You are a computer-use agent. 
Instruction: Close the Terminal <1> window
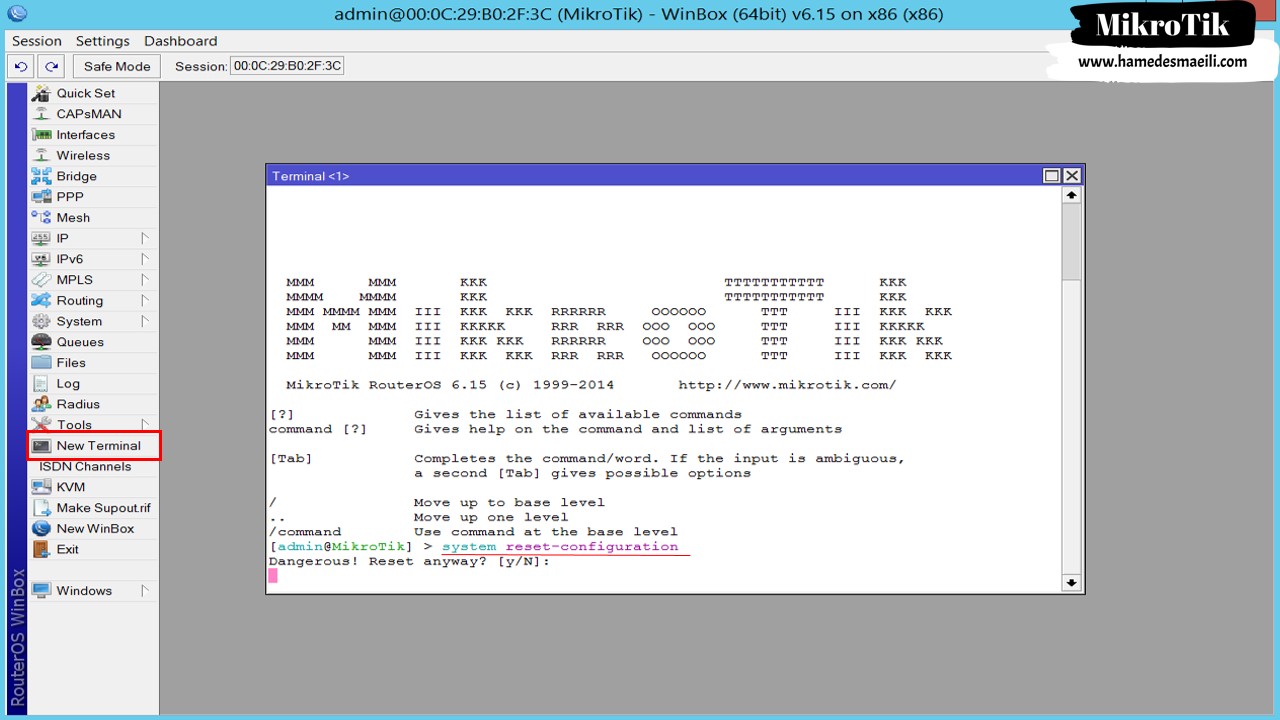[x=1072, y=175]
